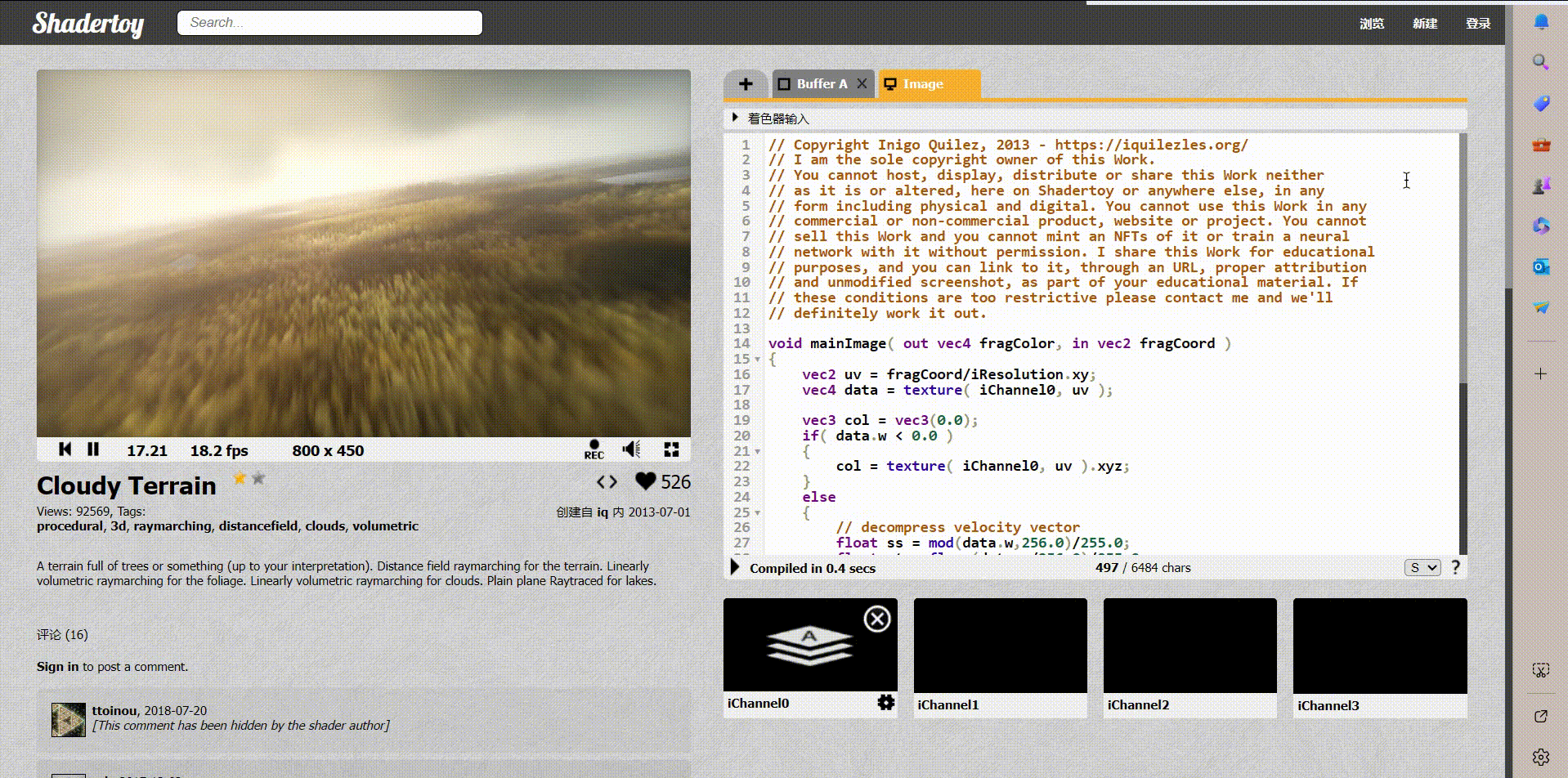Click the 评论 (16) comments heading
The height and width of the screenshot is (778, 1568).
pyautogui.click(x=62, y=635)
